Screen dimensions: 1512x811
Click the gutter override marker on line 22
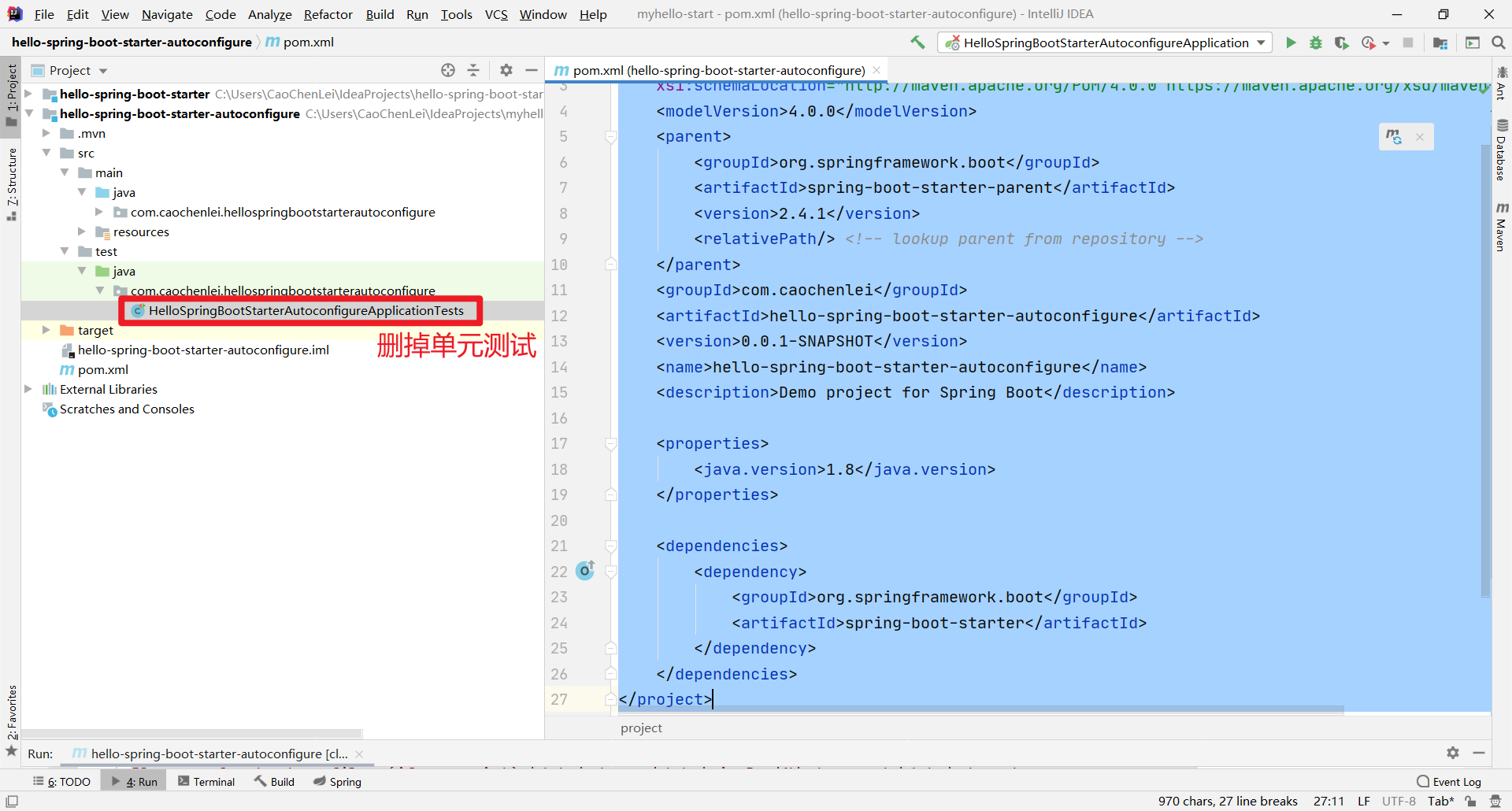point(585,570)
